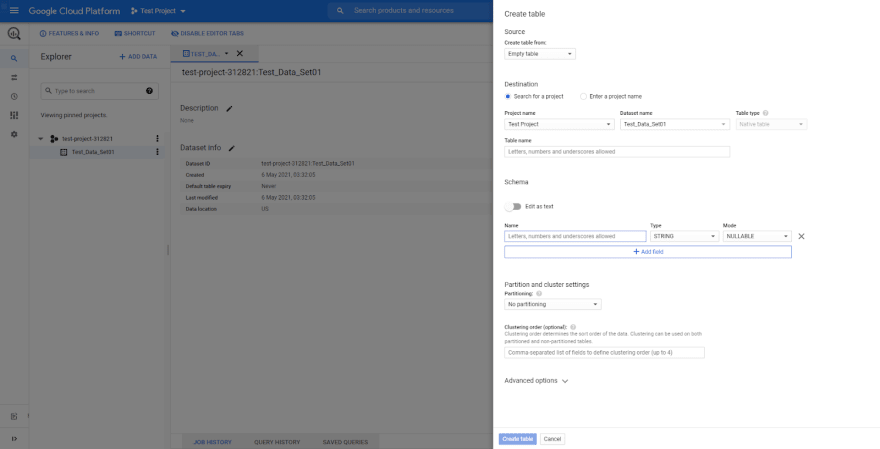Open the SAVED QUERIES tab
The height and width of the screenshot is (449, 880).
tap(345, 442)
